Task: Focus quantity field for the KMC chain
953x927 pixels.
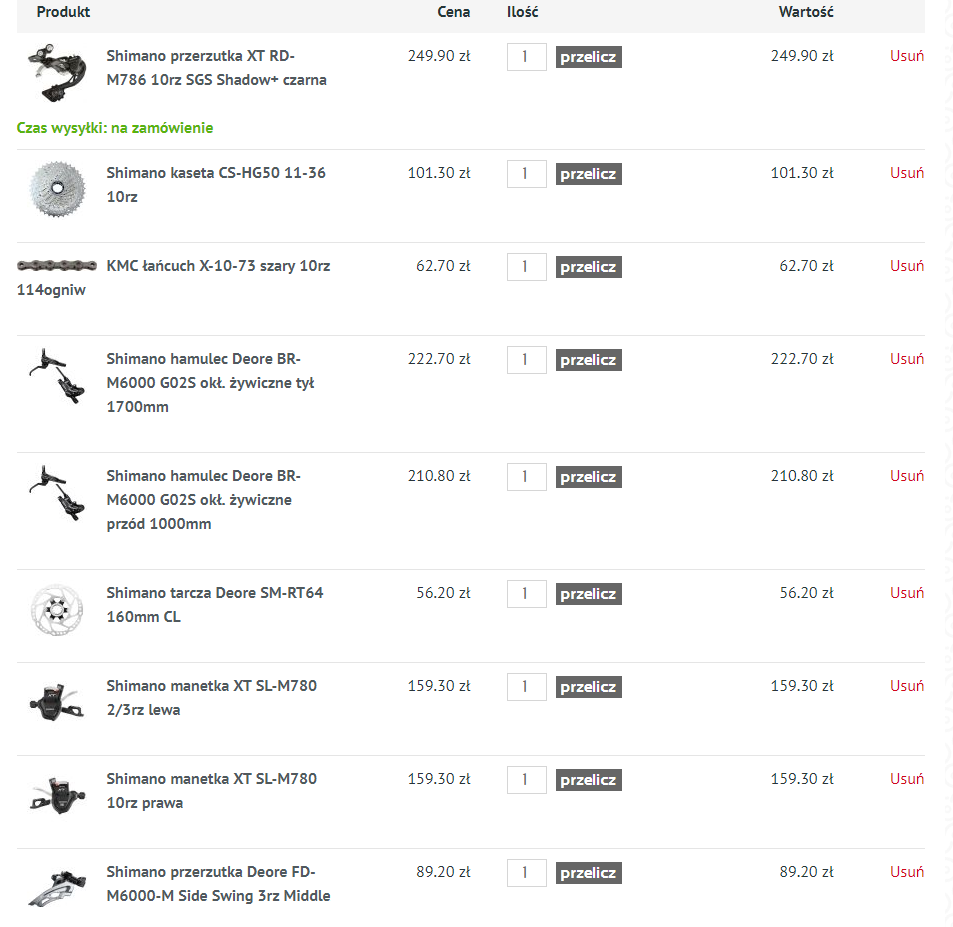Action: coord(526,267)
